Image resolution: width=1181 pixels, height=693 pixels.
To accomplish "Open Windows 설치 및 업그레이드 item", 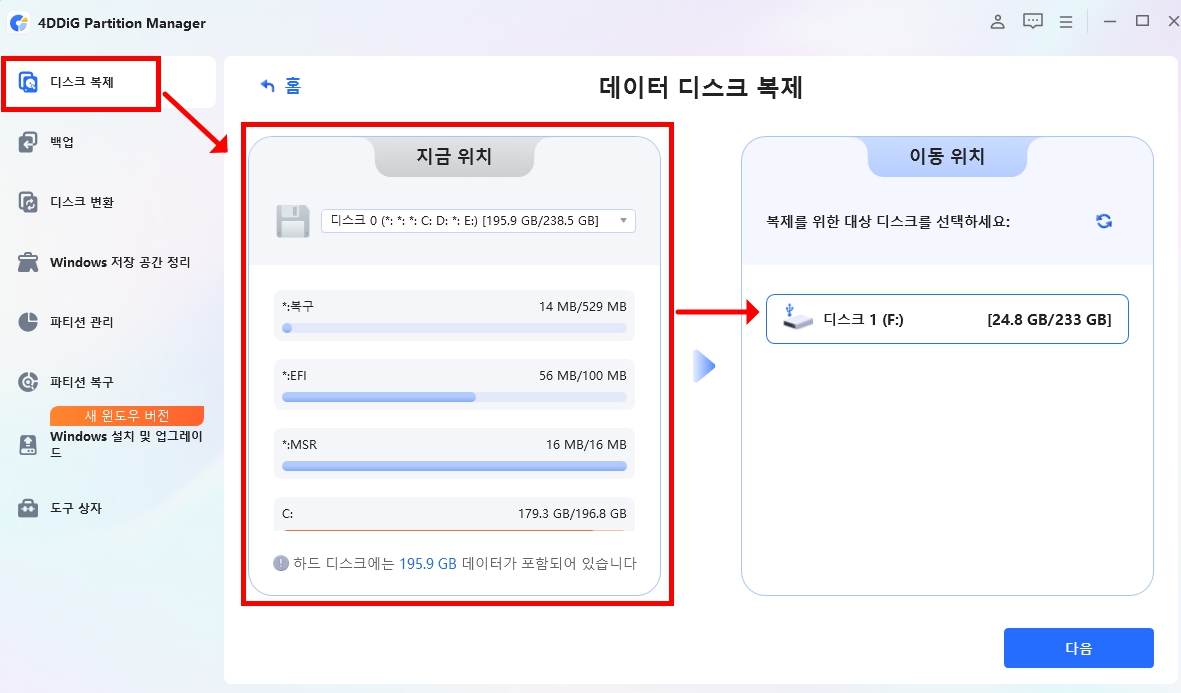I will 126,444.
